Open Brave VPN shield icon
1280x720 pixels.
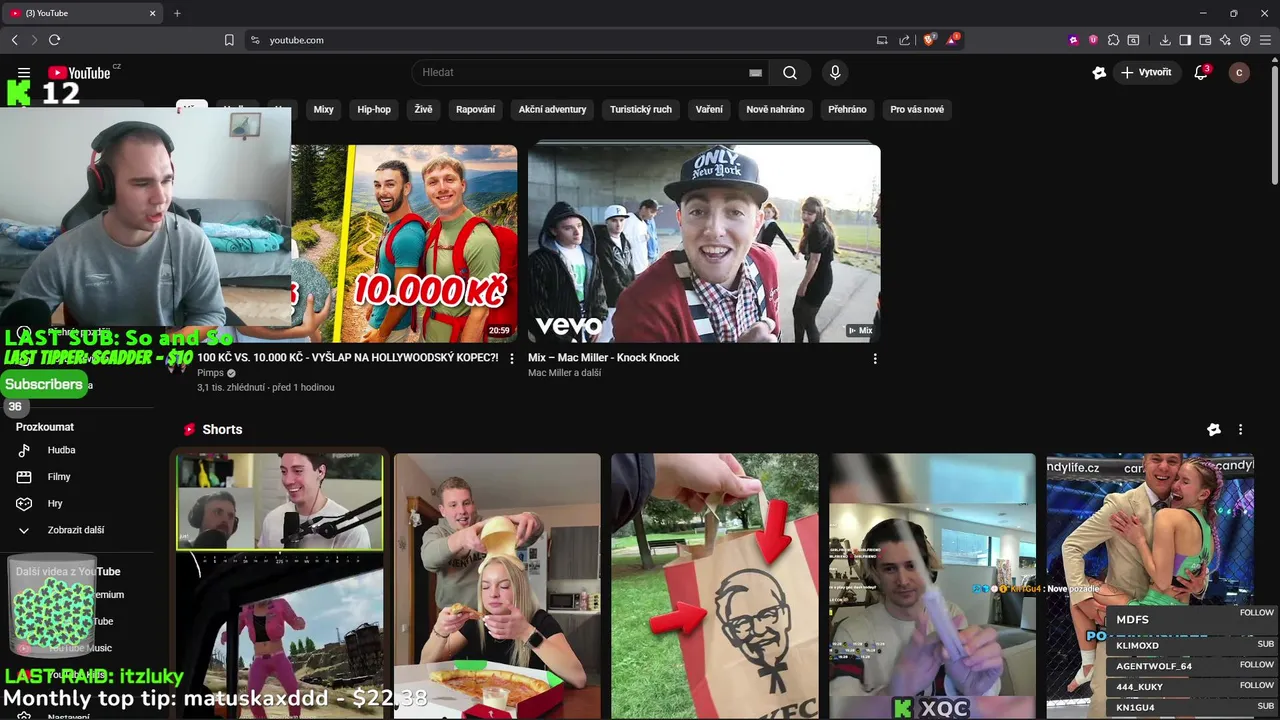tap(1245, 40)
